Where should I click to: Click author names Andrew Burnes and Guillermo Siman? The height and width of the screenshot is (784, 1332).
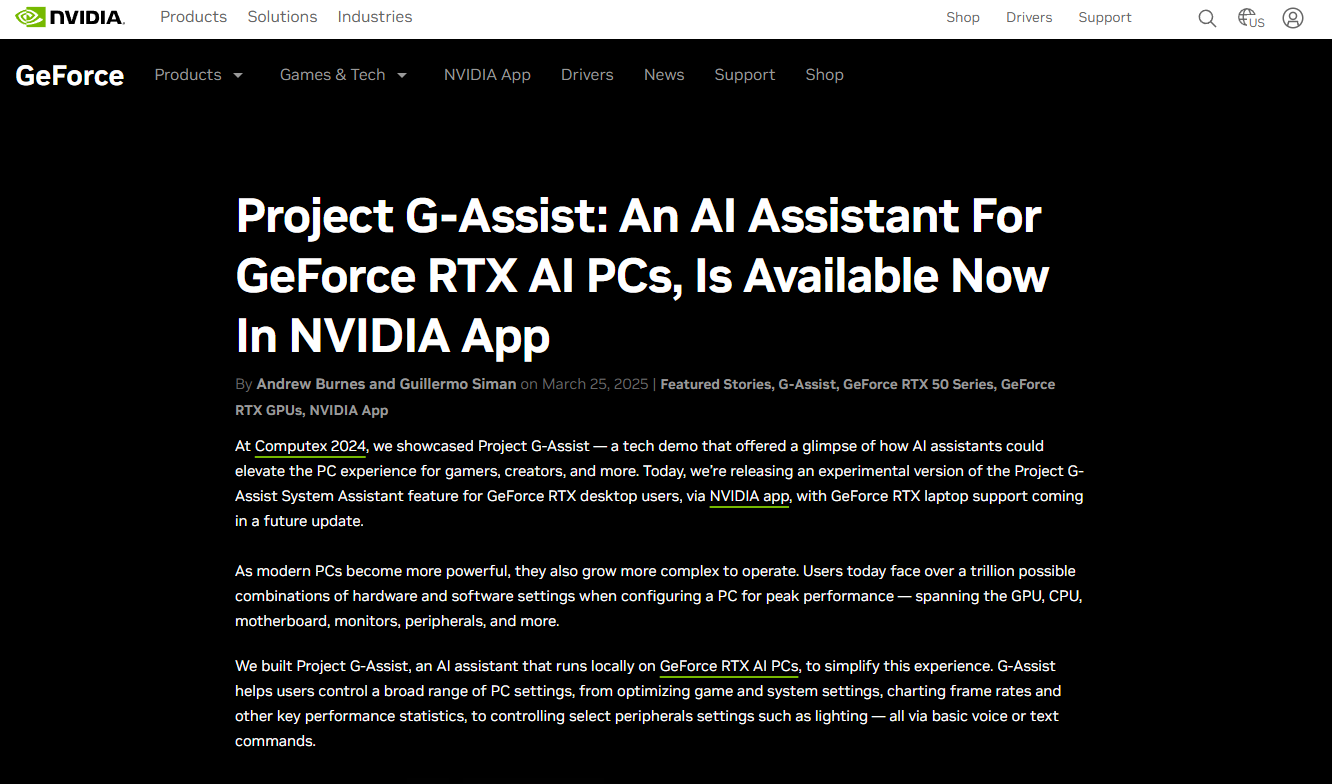[386, 384]
